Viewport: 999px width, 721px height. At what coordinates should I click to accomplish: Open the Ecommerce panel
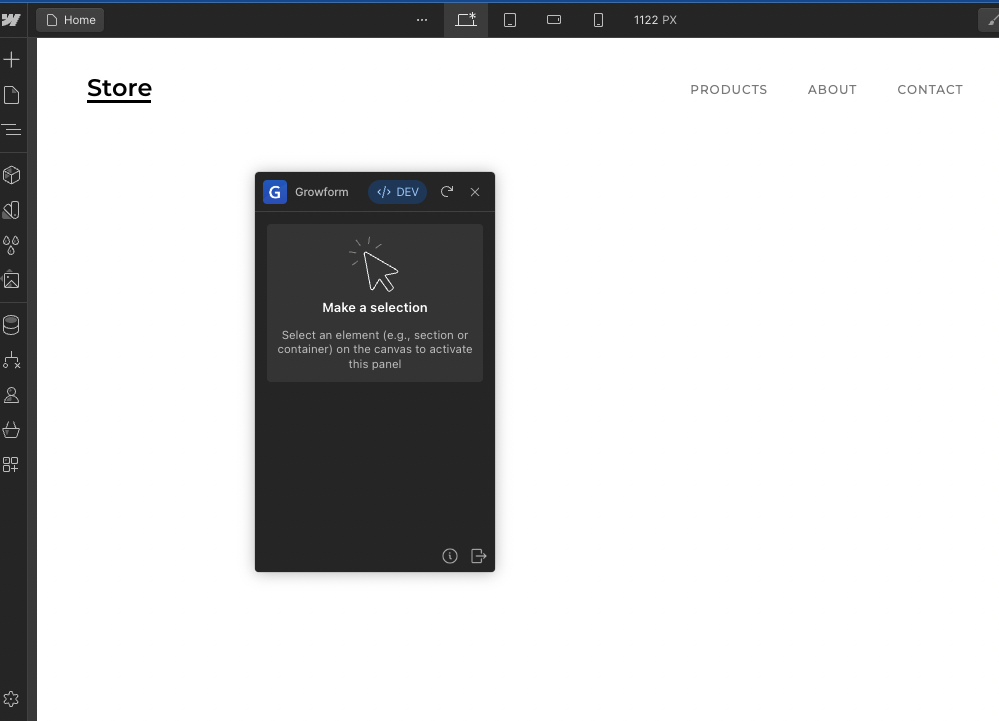click(12, 430)
